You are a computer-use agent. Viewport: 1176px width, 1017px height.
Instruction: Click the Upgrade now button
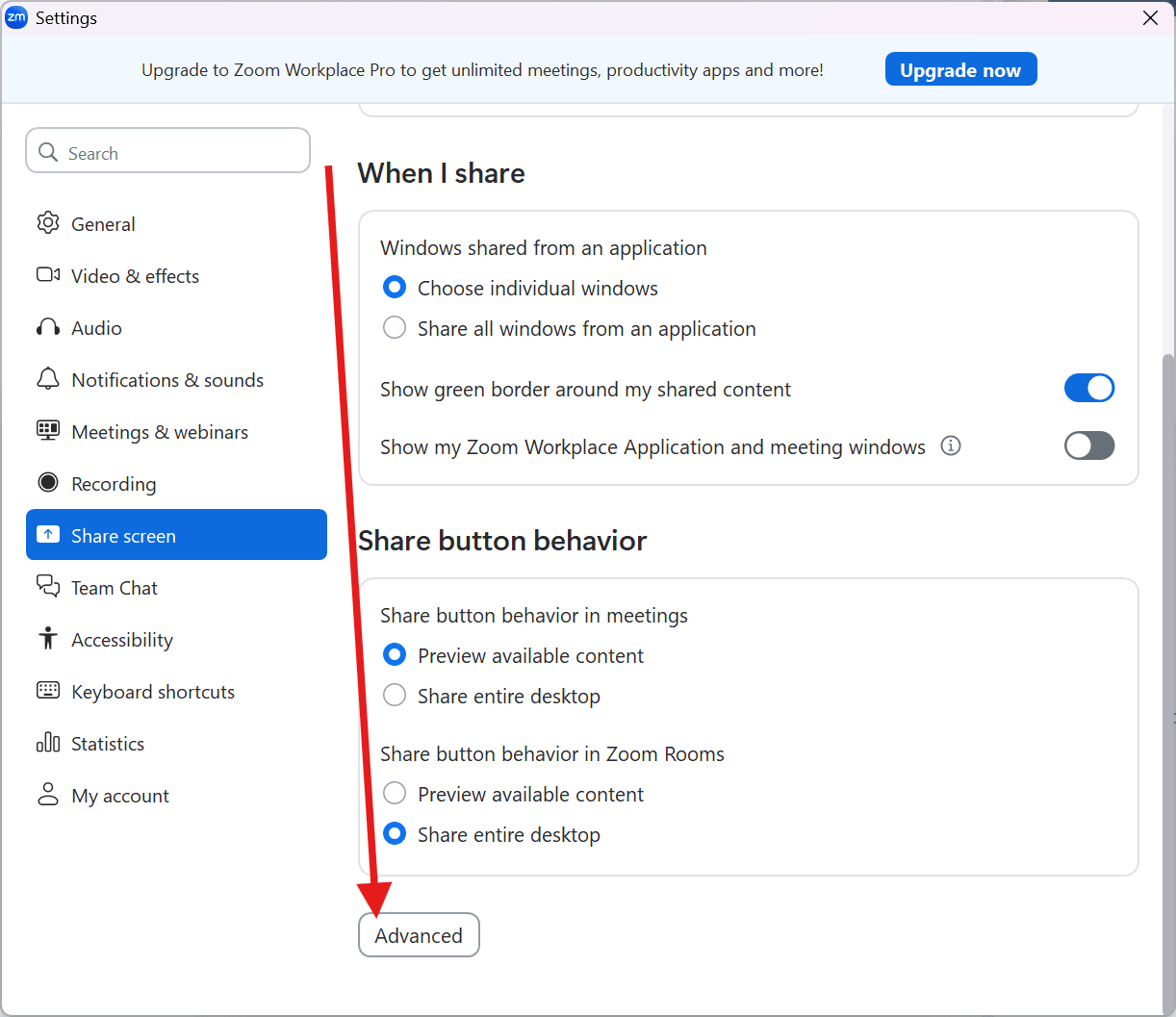point(960,69)
